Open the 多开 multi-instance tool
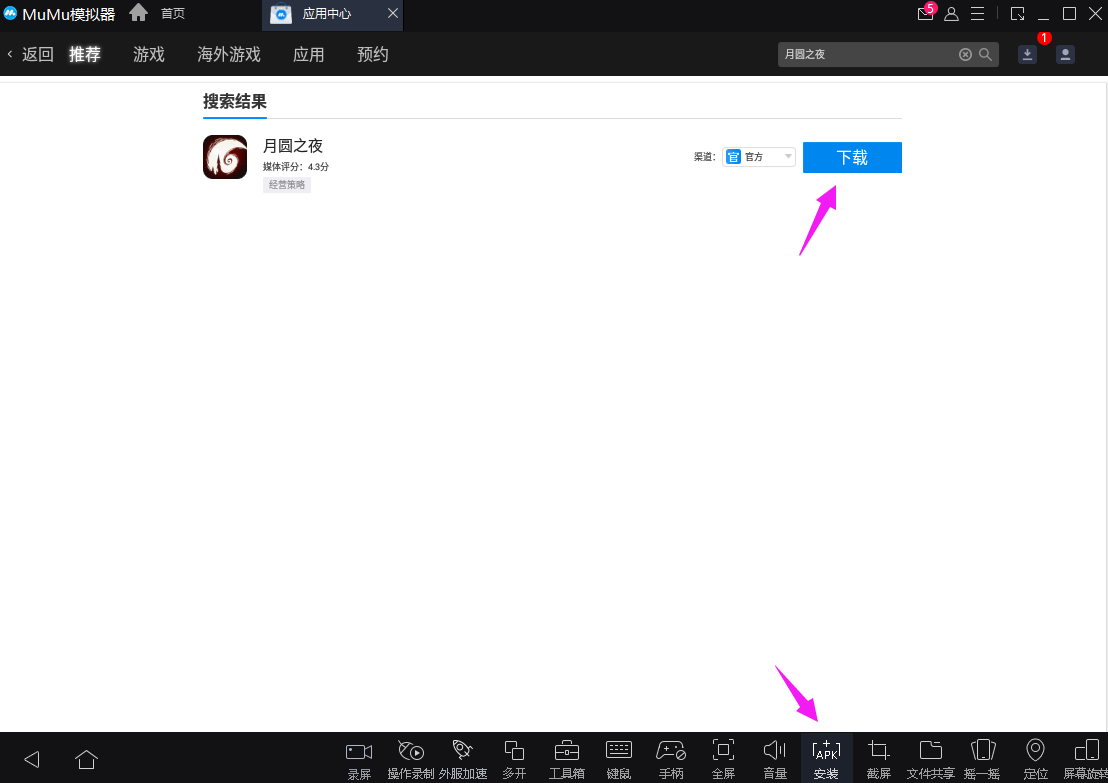 click(x=514, y=759)
